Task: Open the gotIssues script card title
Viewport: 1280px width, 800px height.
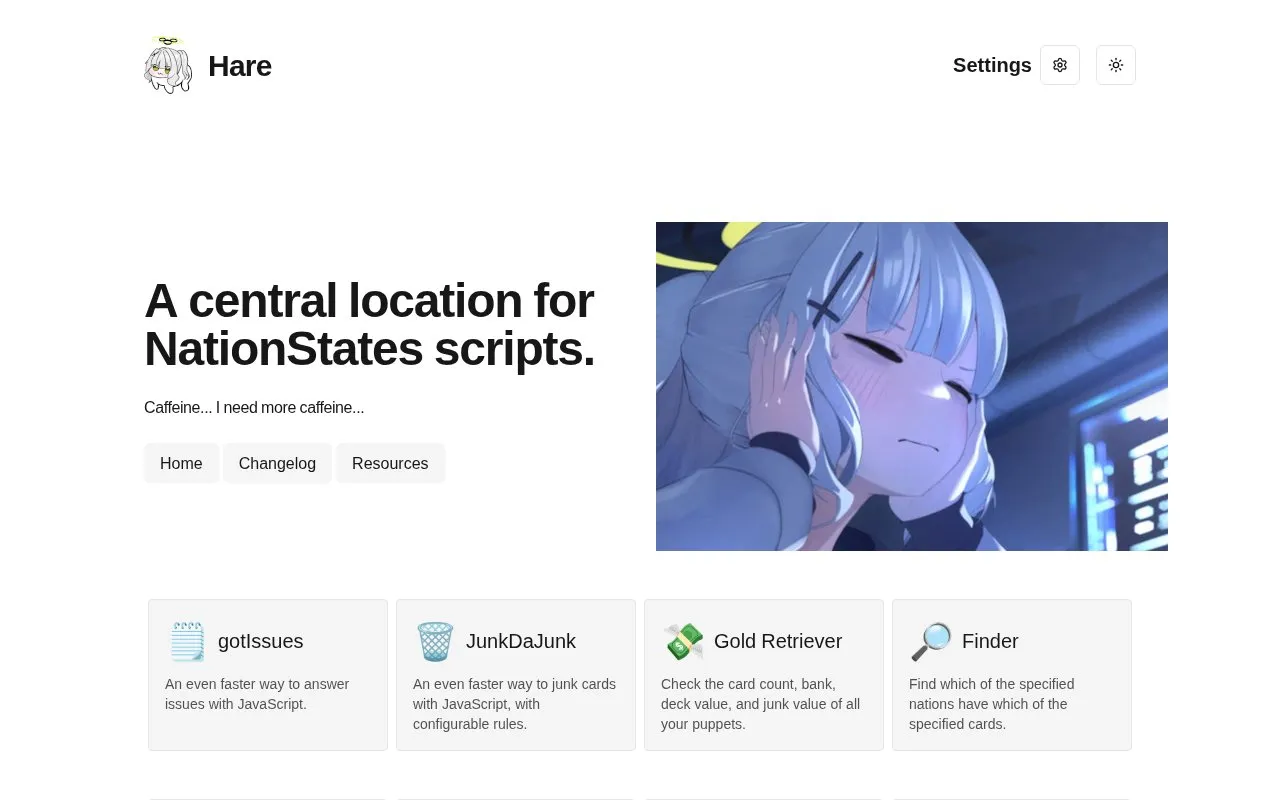Action: [260, 641]
